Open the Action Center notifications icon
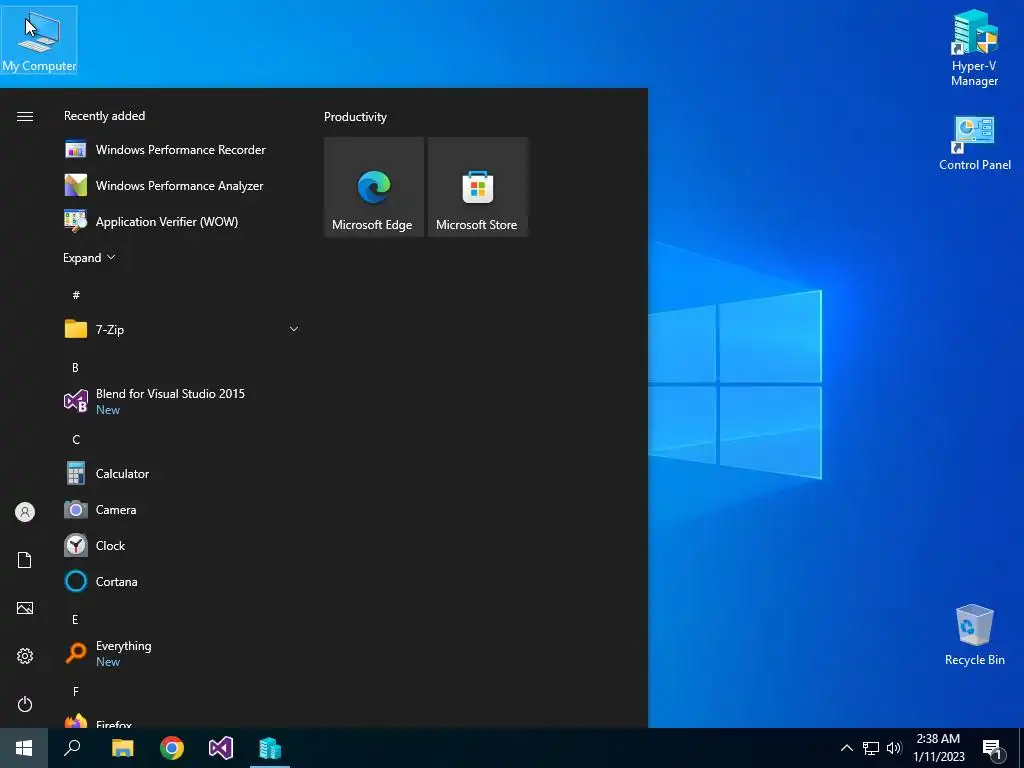This screenshot has width=1024, height=768. pyautogui.click(x=992, y=749)
